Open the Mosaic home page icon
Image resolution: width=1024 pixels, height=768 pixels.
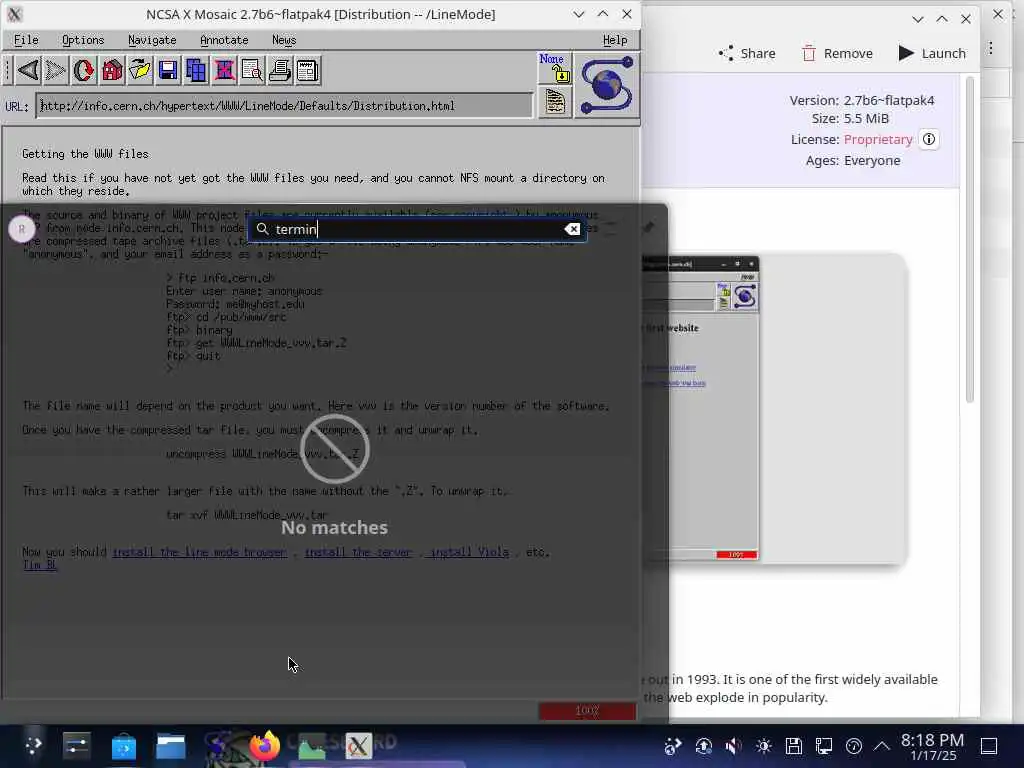click(x=112, y=70)
